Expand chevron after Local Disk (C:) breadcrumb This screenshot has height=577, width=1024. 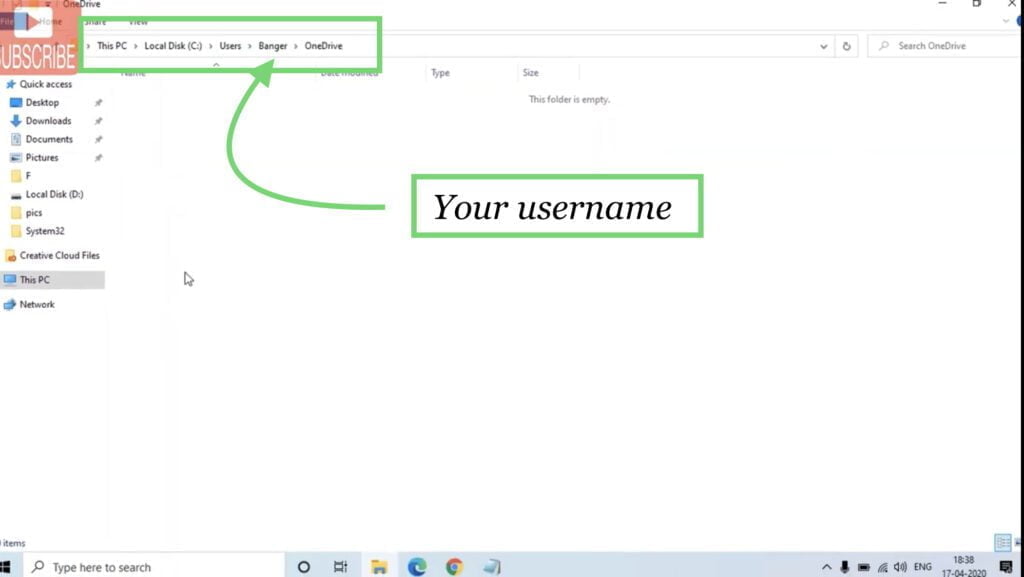211,46
